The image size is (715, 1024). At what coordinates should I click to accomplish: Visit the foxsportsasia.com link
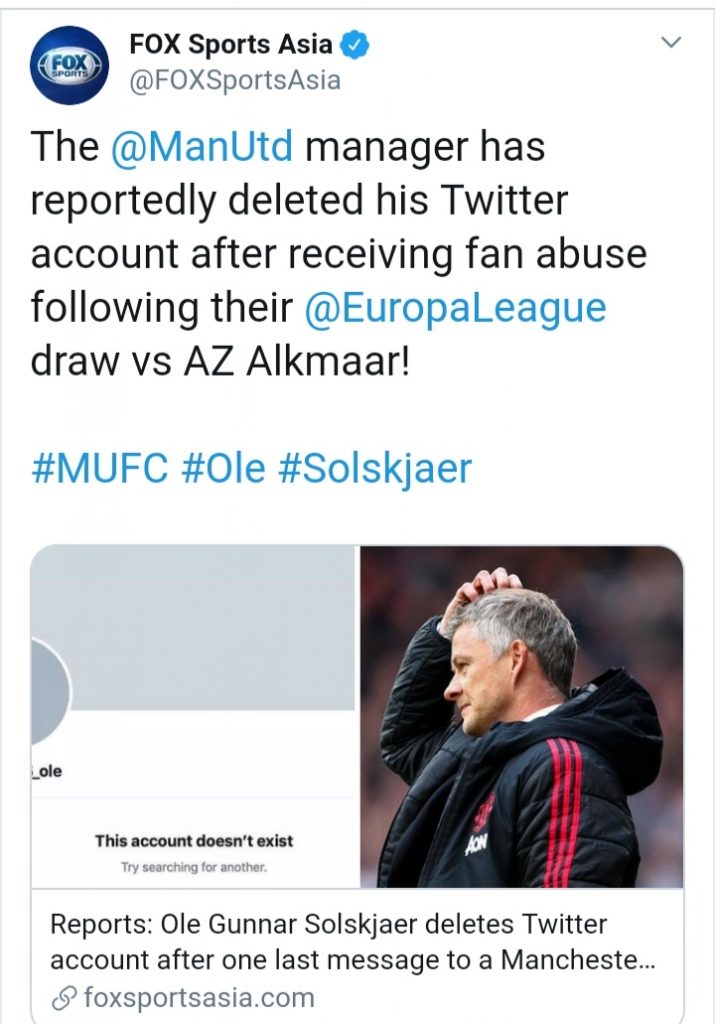pyautogui.click(x=198, y=997)
